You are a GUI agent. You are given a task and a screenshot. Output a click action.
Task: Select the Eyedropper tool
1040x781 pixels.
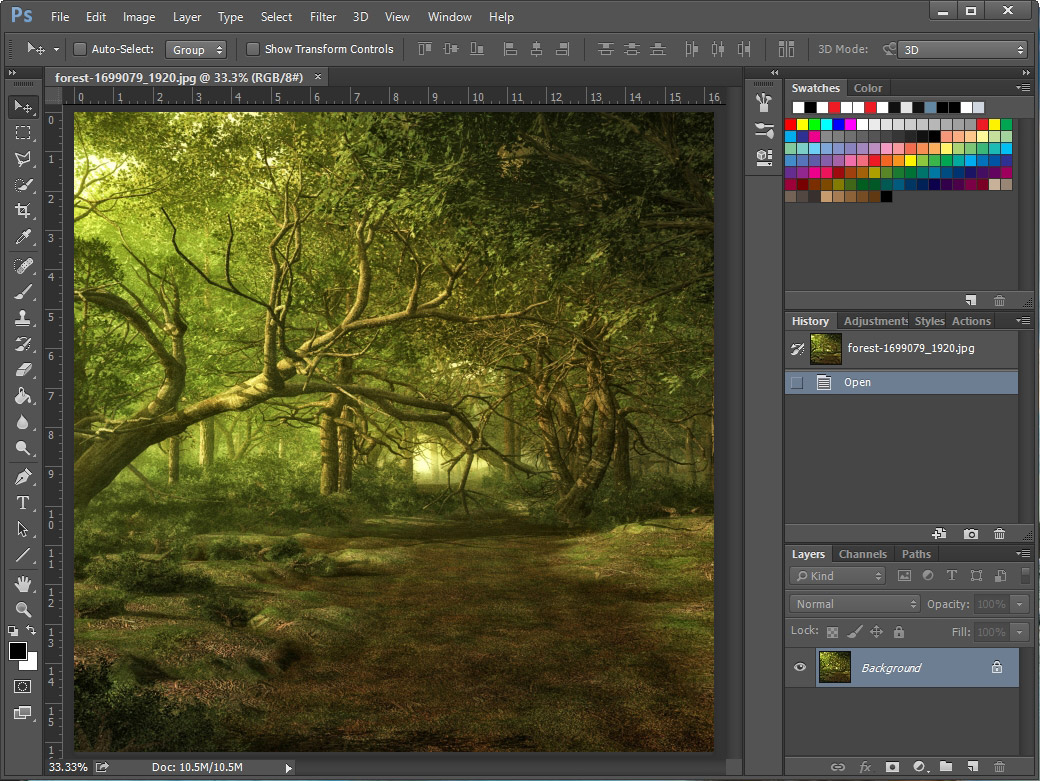pyautogui.click(x=23, y=238)
